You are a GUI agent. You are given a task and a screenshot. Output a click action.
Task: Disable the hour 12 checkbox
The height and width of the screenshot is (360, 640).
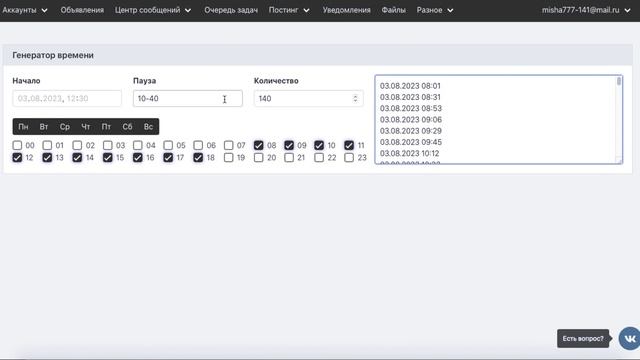[17, 158]
